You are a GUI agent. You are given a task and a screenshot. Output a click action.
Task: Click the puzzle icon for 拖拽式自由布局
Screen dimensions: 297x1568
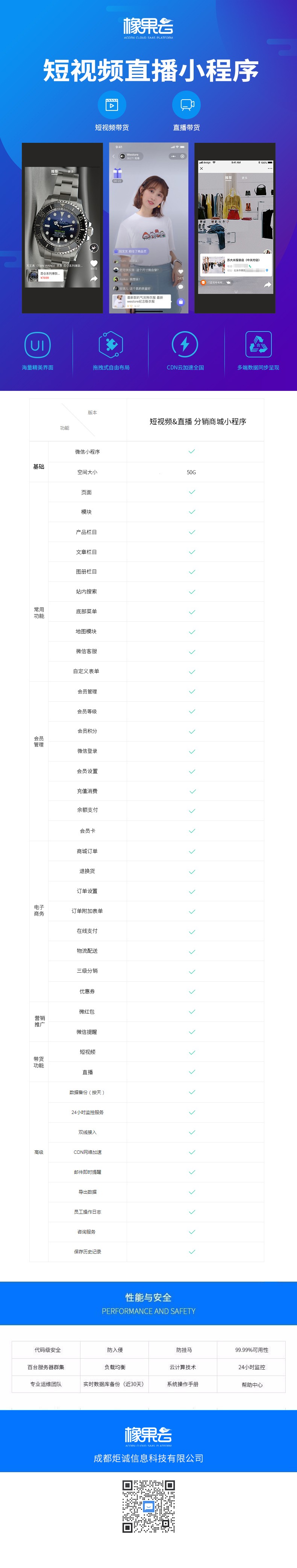111,345
